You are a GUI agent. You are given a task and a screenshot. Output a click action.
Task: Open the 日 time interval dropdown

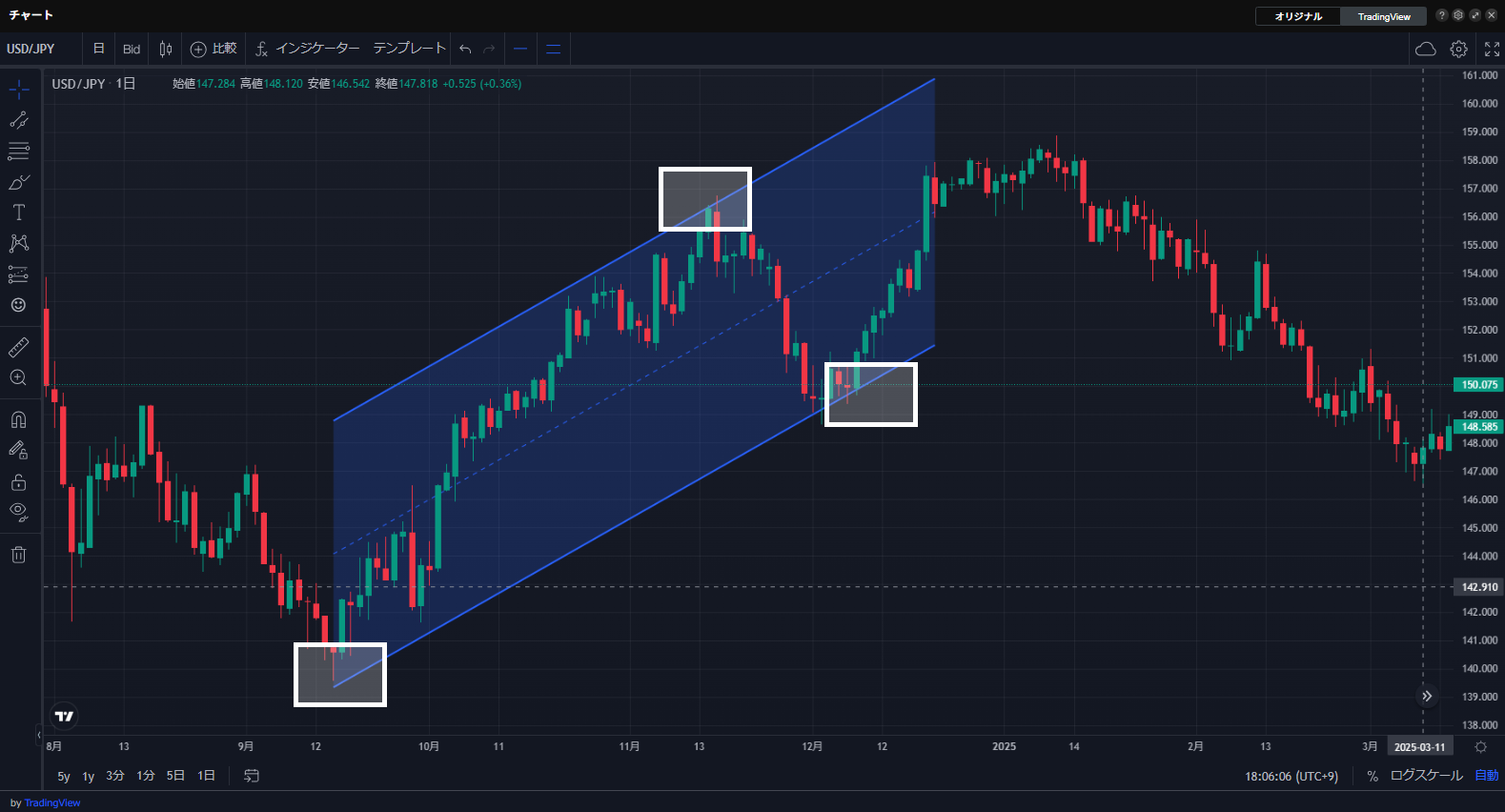pyautogui.click(x=98, y=49)
